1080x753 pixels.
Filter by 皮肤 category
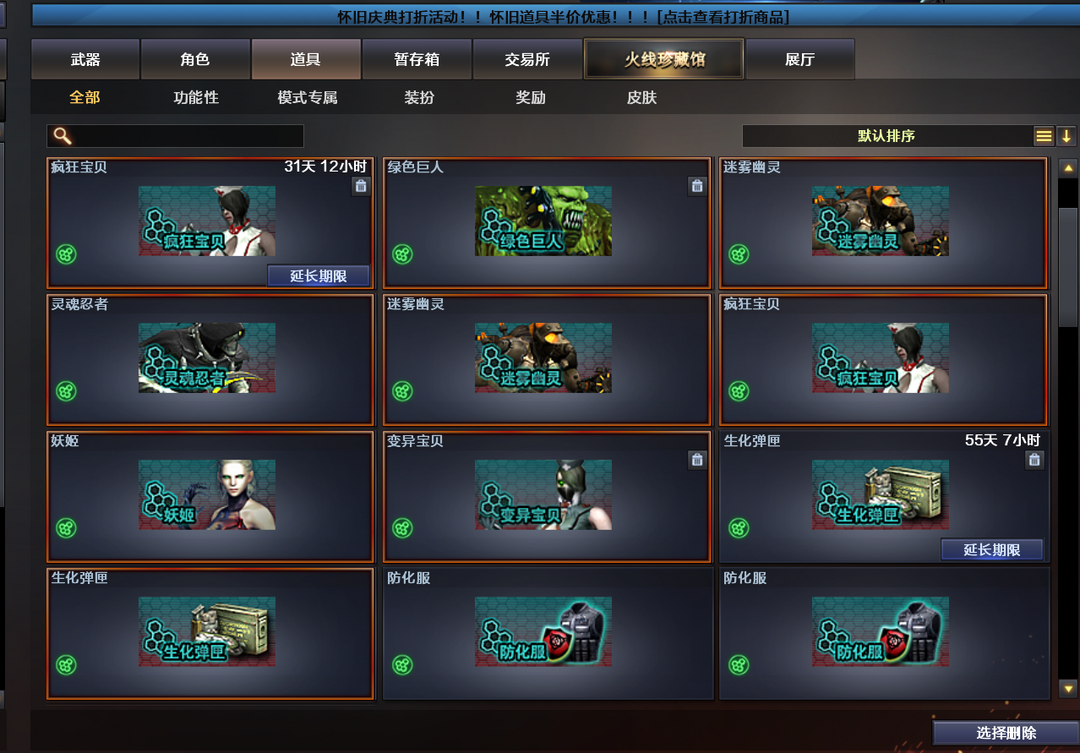[641, 98]
